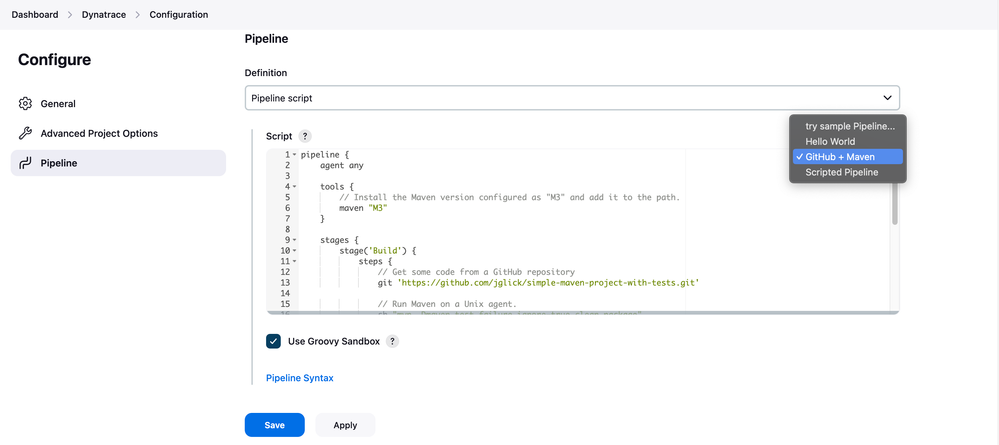
Task: Collapse the code fold arrow at line 1
Action: (x=294, y=155)
